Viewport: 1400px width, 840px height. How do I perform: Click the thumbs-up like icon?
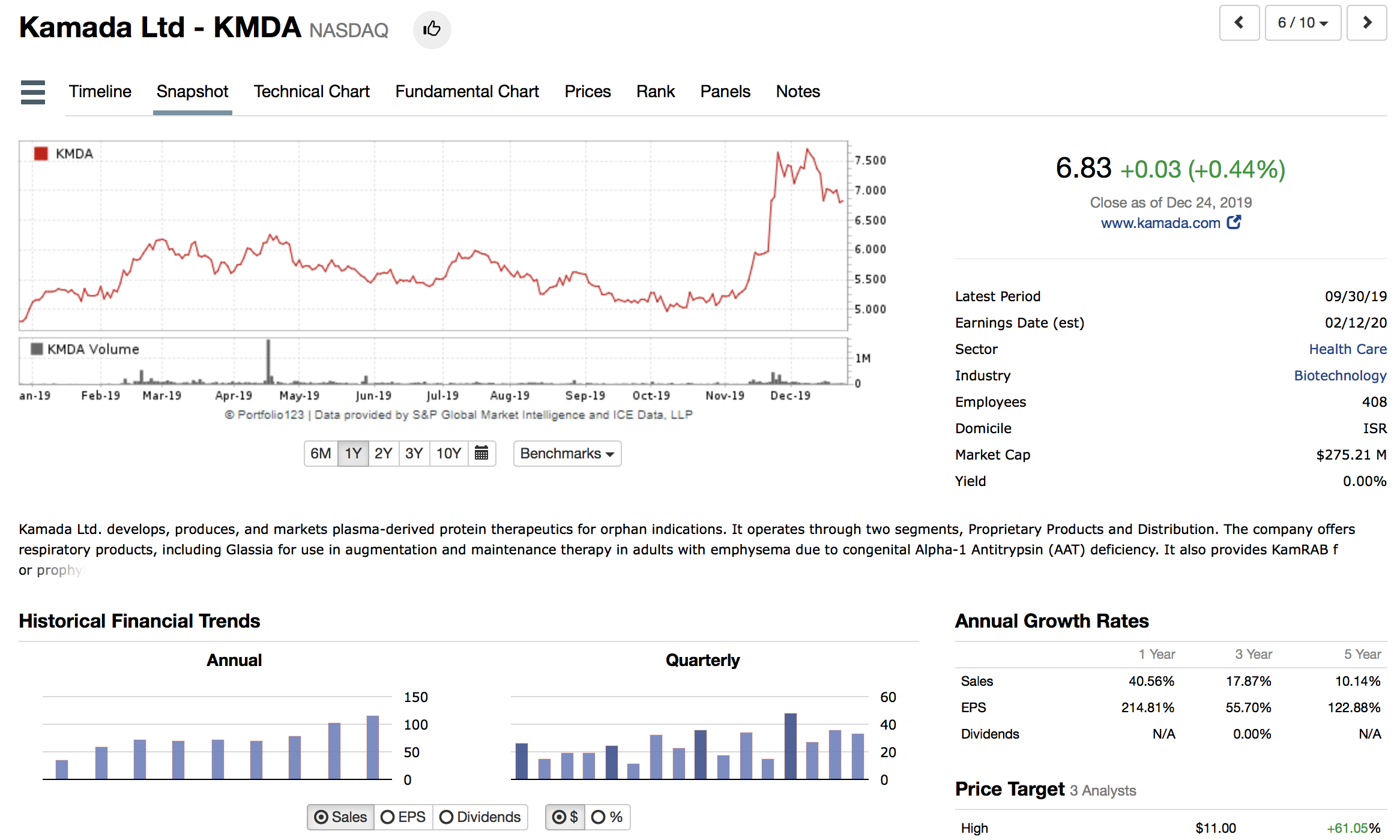[x=432, y=29]
